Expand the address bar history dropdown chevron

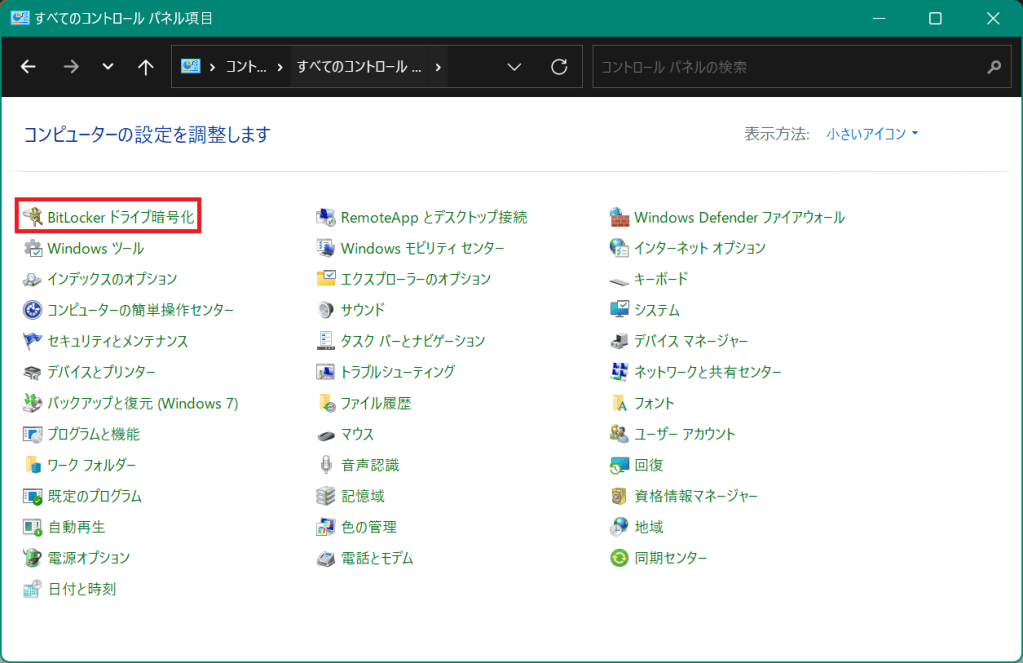click(x=514, y=67)
